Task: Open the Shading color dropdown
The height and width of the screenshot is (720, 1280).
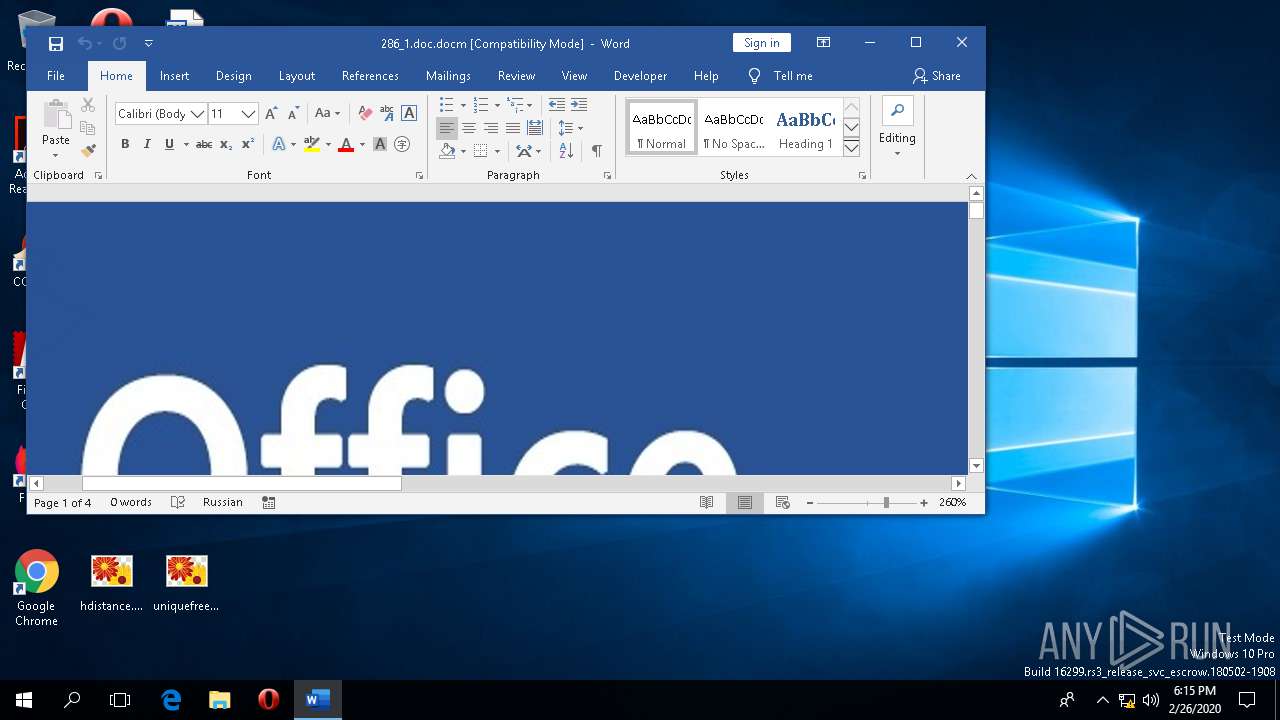Action: pyautogui.click(x=464, y=151)
